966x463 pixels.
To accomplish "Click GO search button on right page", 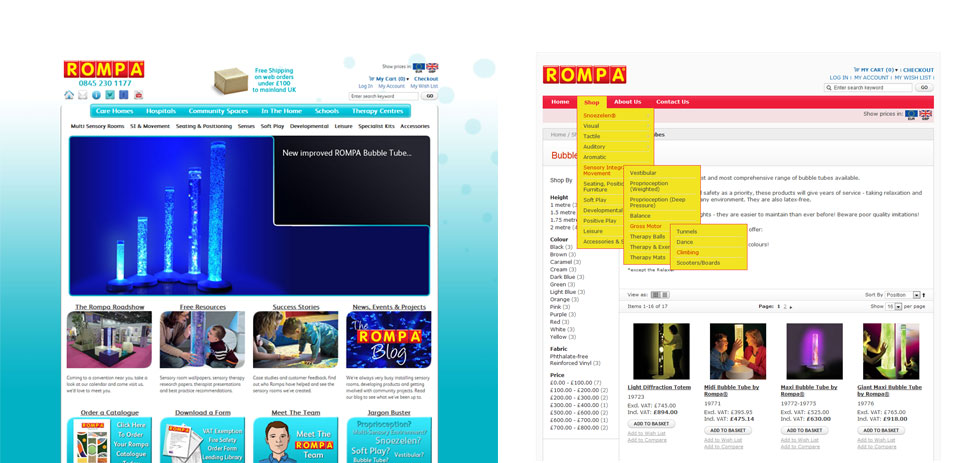I will 923,88.
